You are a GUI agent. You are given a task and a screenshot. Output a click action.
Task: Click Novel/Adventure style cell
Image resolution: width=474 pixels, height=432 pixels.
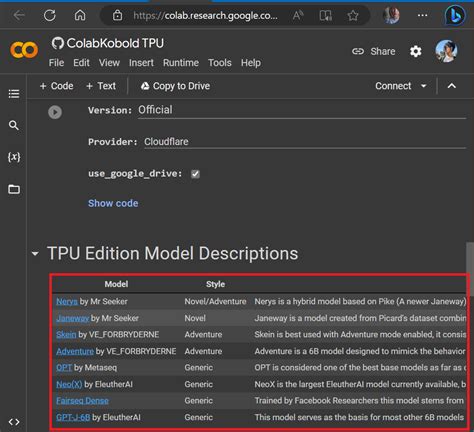coord(215,301)
